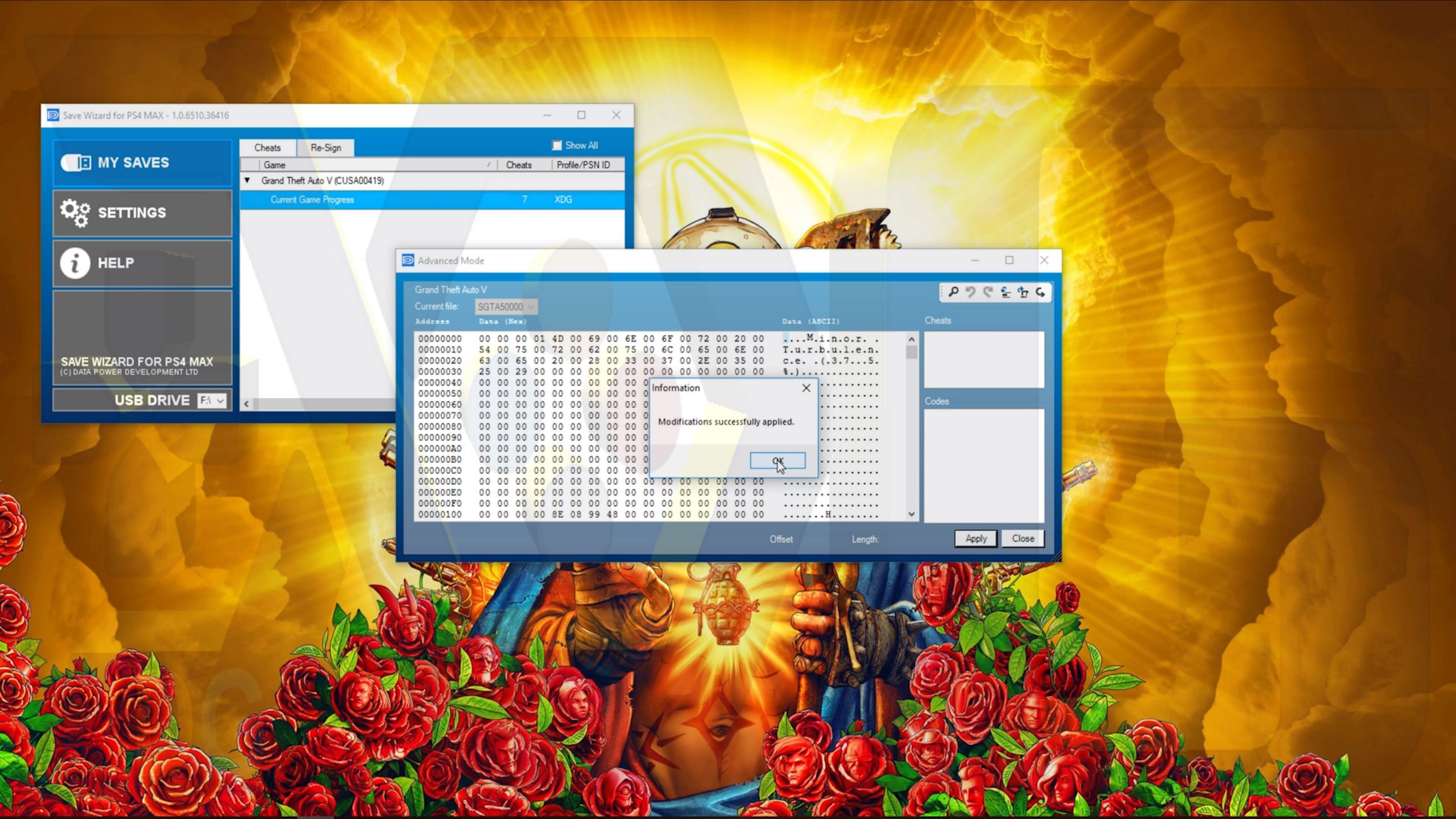Click the Save Wizard PS4 icon in title bar
The height and width of the screenshot is (819, 1456).
[x=52, y=114]
